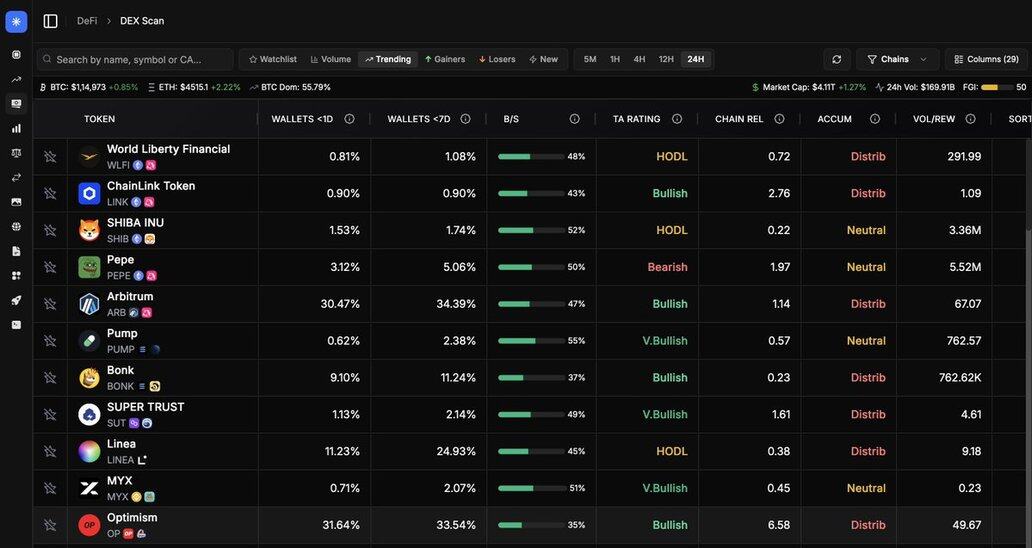Select the 24H timeframe
This screenshot has width=1032, height=548.
[696, 59]
